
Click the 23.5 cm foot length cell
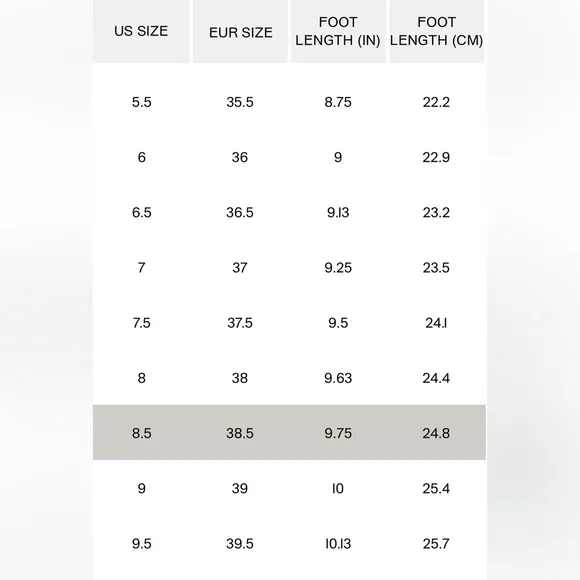click(436, 267)
